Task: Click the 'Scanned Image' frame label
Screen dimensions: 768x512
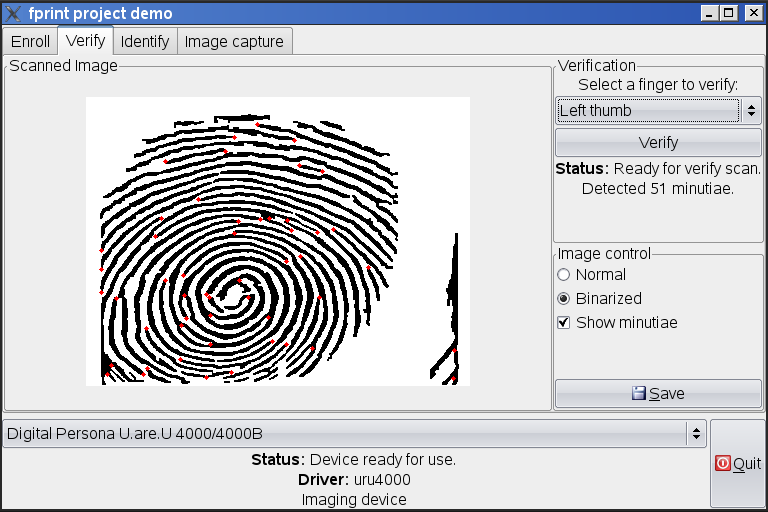Action: (64, 66)
